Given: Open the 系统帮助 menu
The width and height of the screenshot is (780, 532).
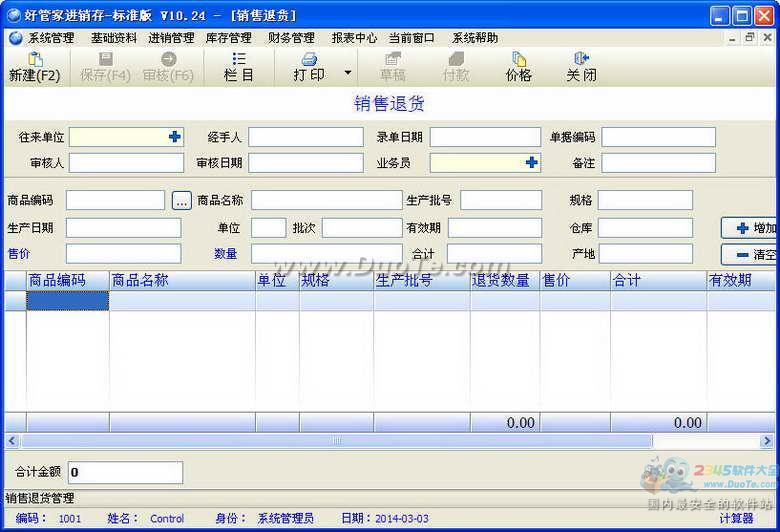Looking at the screenshot, I should 475,38.
